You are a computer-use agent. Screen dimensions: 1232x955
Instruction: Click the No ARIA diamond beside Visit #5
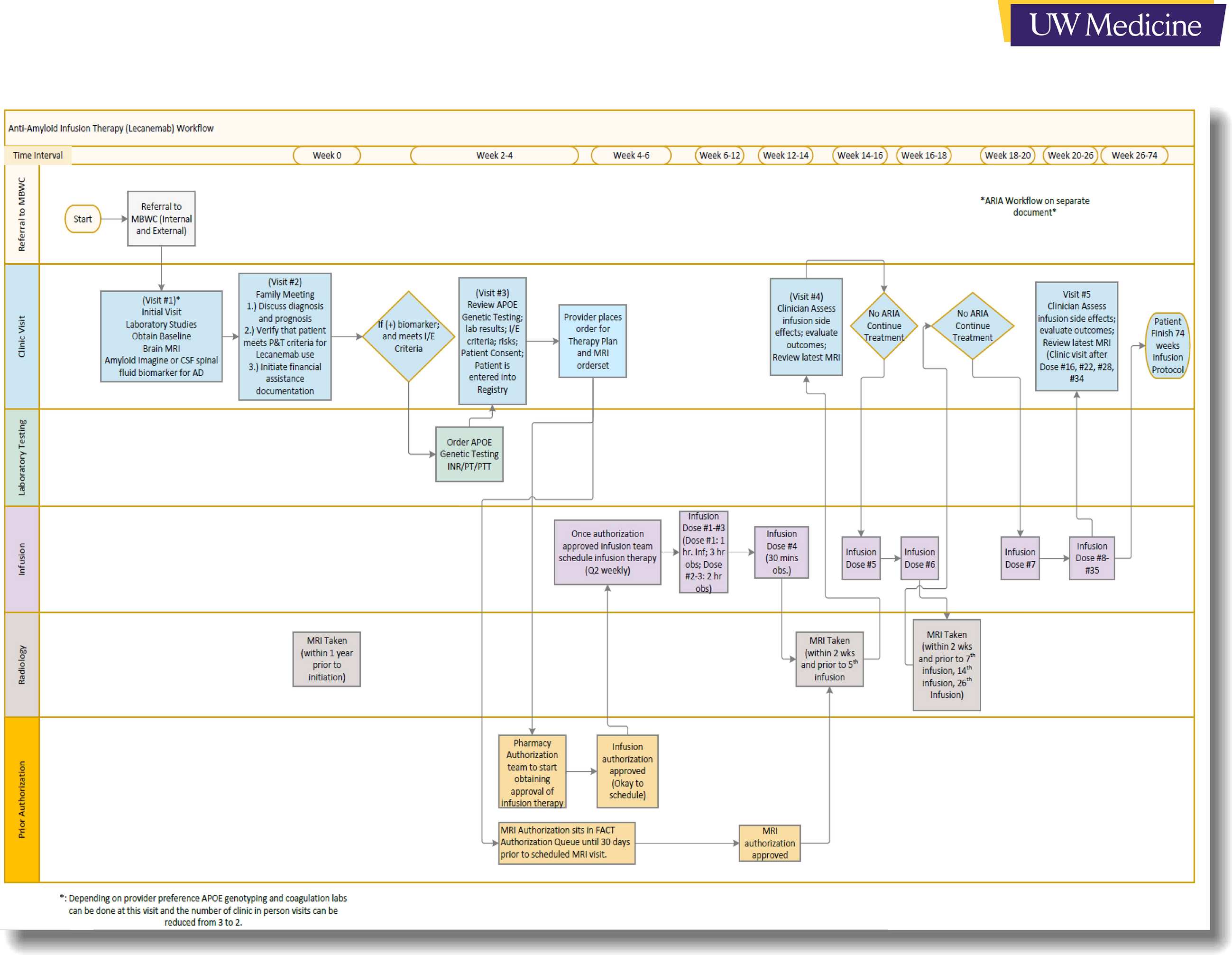click(x=973, y=325)
